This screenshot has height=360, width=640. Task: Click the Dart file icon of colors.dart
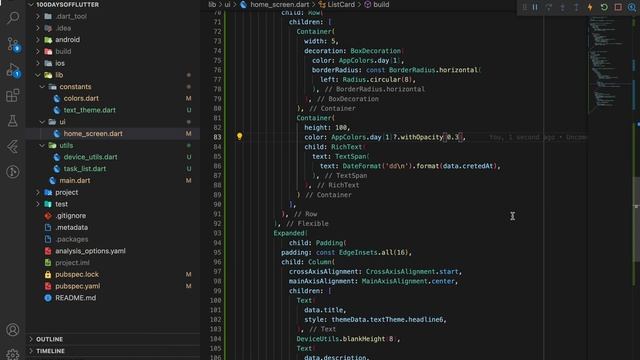pyautogui.click(x=57, y=98)
